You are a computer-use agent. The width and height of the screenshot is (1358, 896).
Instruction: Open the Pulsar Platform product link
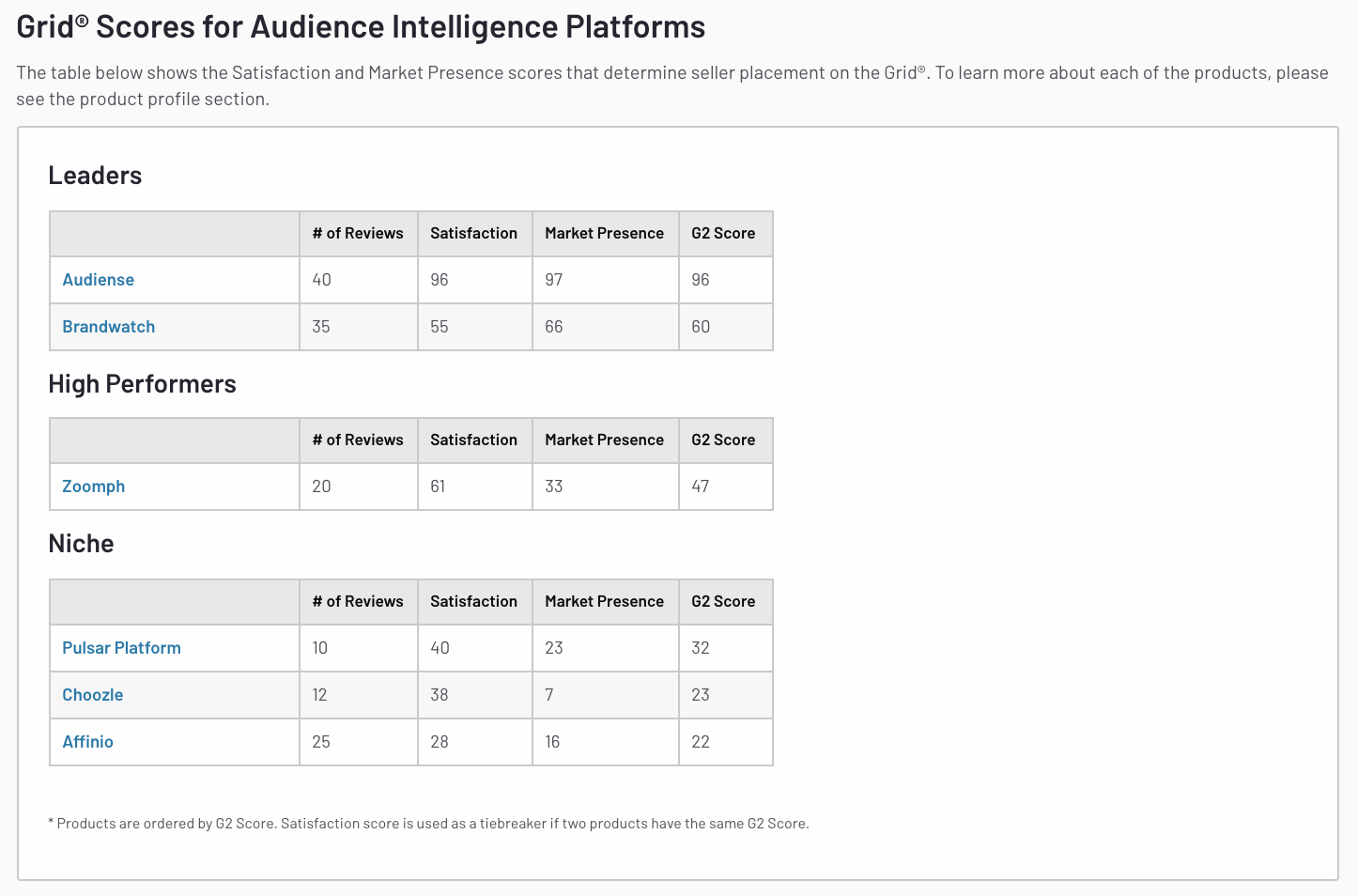click(x=121, y=648)
